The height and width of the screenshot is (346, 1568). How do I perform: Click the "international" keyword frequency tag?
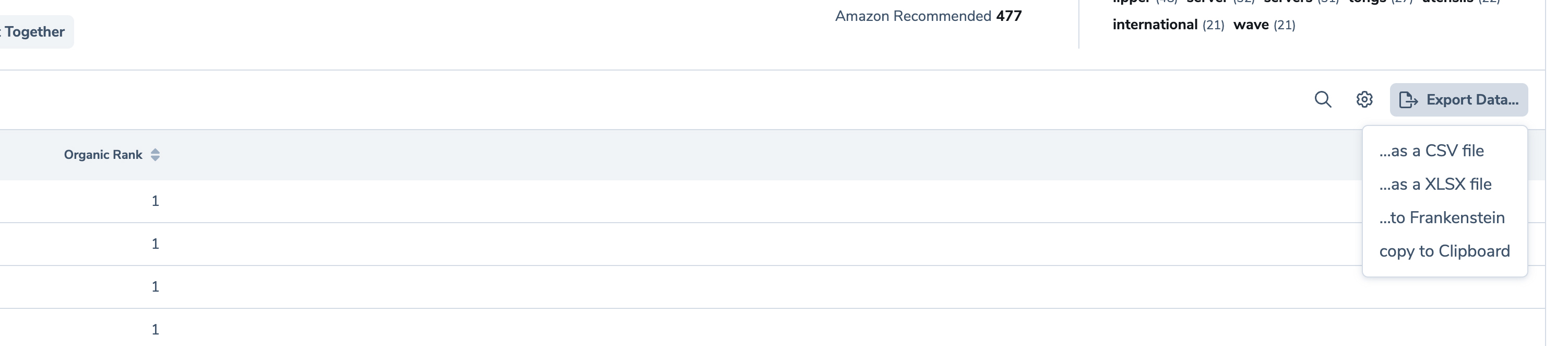[x=1155, y=25]
